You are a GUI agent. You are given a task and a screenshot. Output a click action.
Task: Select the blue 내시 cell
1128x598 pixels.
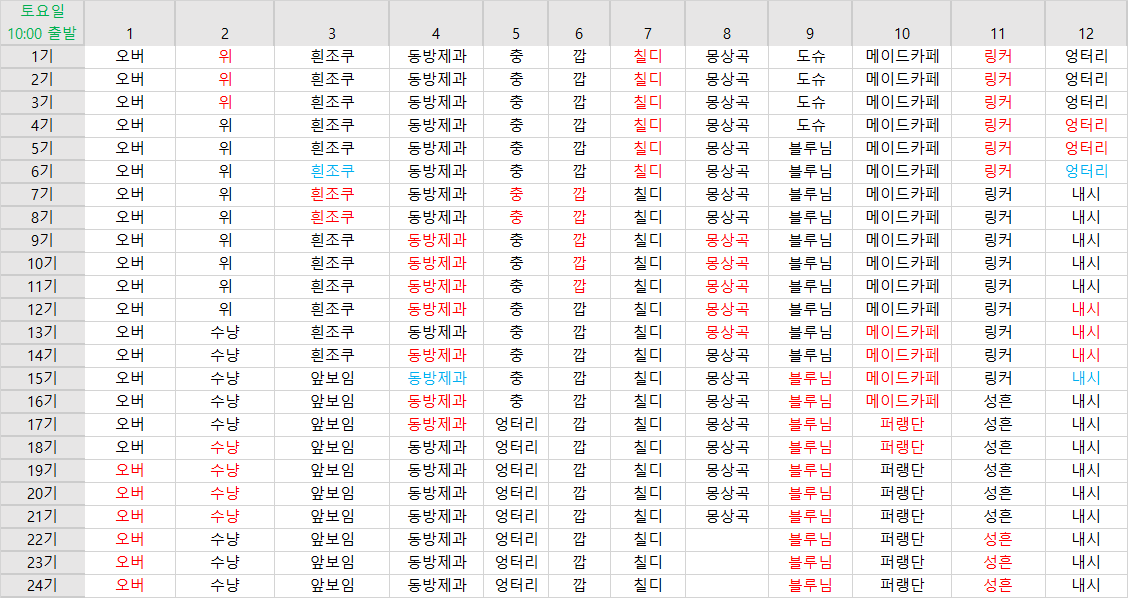(x=1086, y=378)
